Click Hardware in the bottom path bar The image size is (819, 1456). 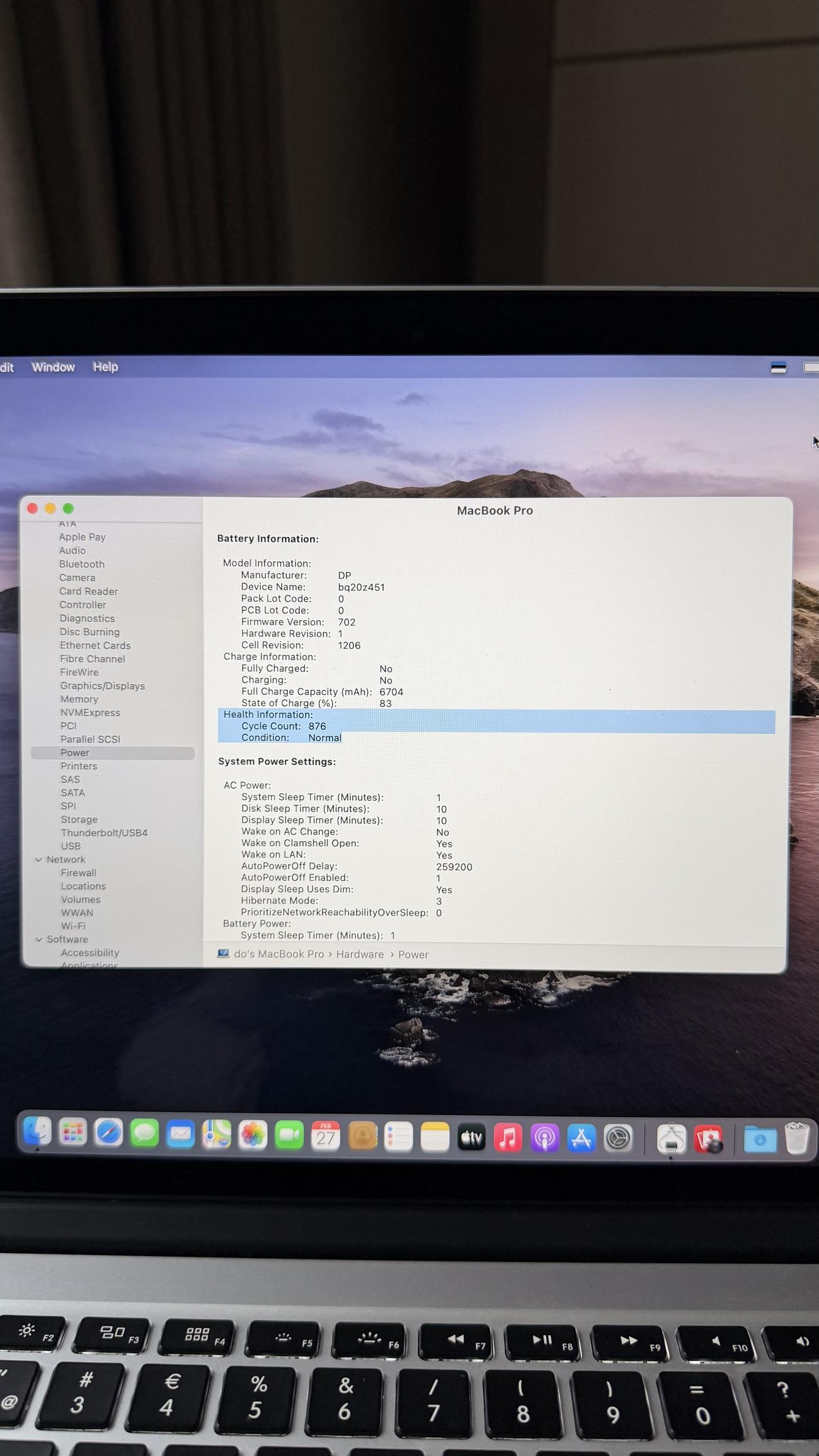tap(360, 954)
